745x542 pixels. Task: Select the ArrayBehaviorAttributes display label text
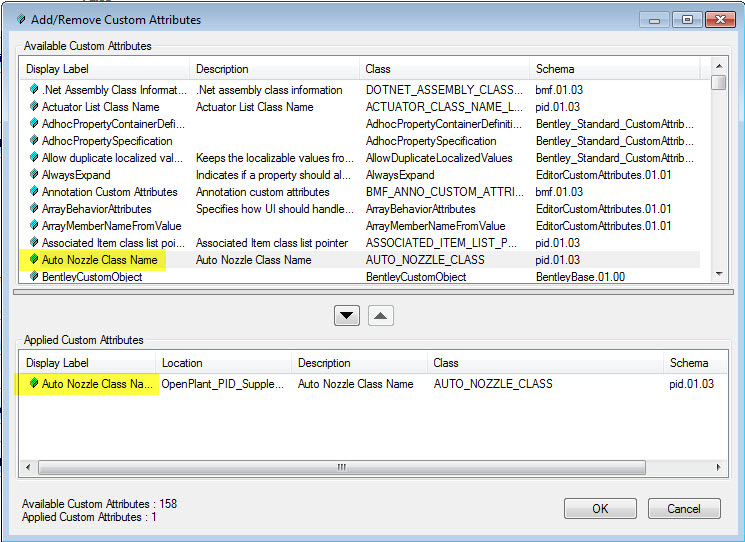point(96,209)
